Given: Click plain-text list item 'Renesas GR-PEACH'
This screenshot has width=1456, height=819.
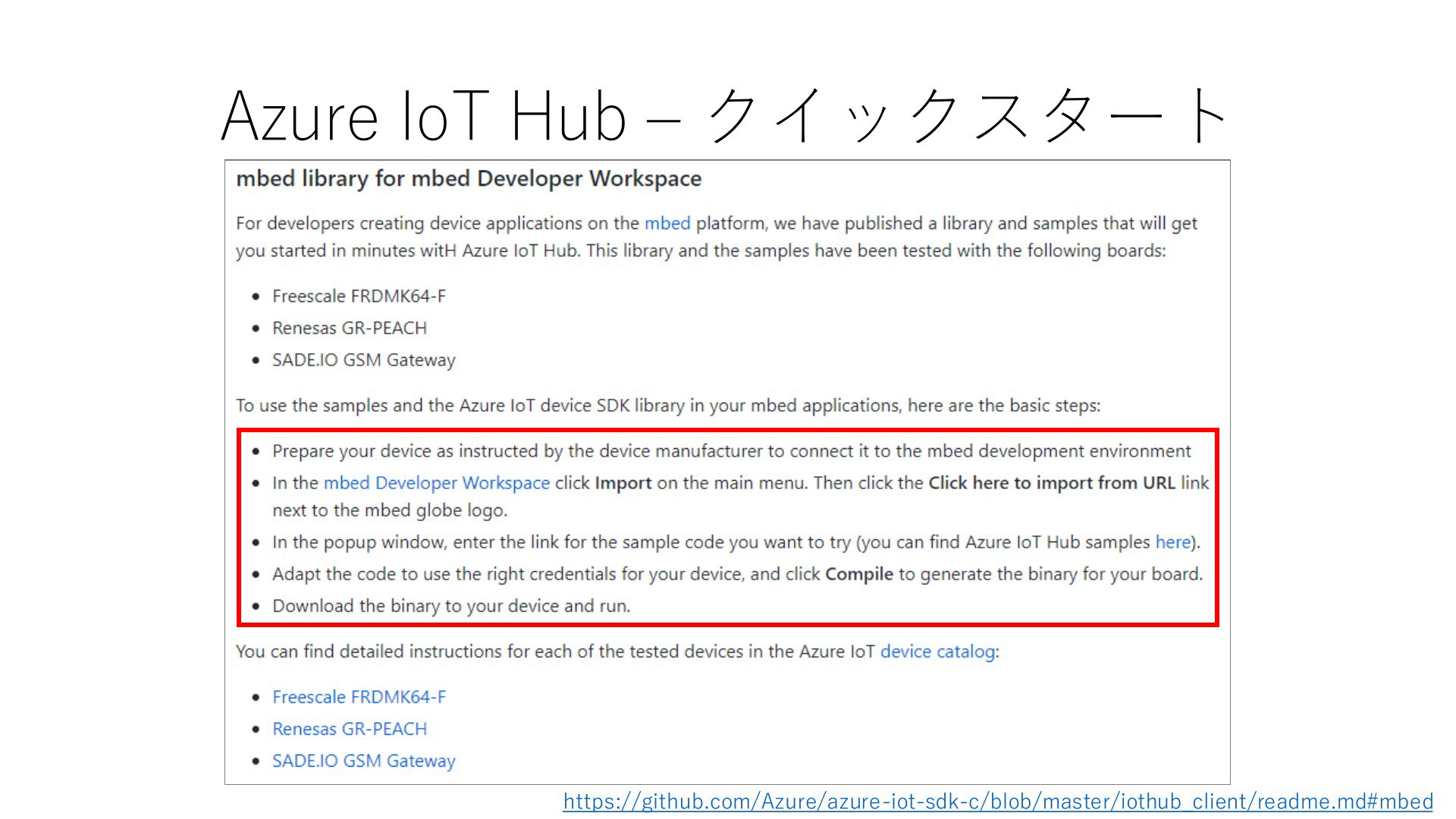Looking at the screenshot, I should 350,328.
